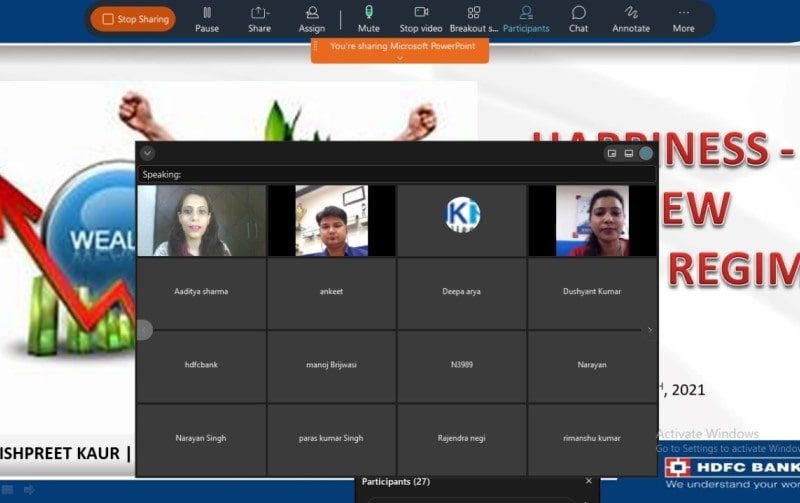Open the Share content option
This screenshot has width=800, height=503.
[x=259, y=18]
